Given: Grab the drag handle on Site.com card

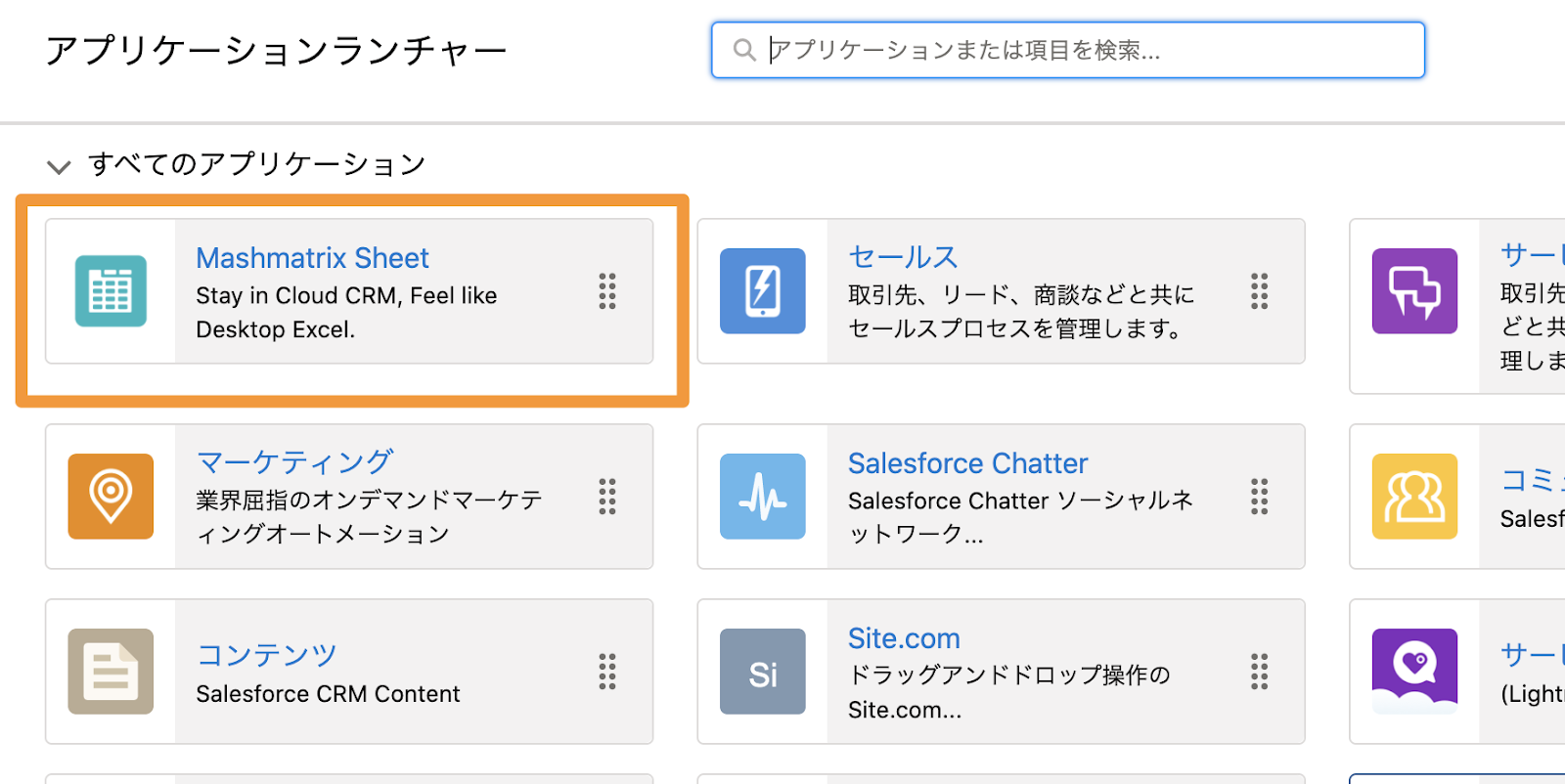Looking at the screenshot, I should pos(1260,672).
